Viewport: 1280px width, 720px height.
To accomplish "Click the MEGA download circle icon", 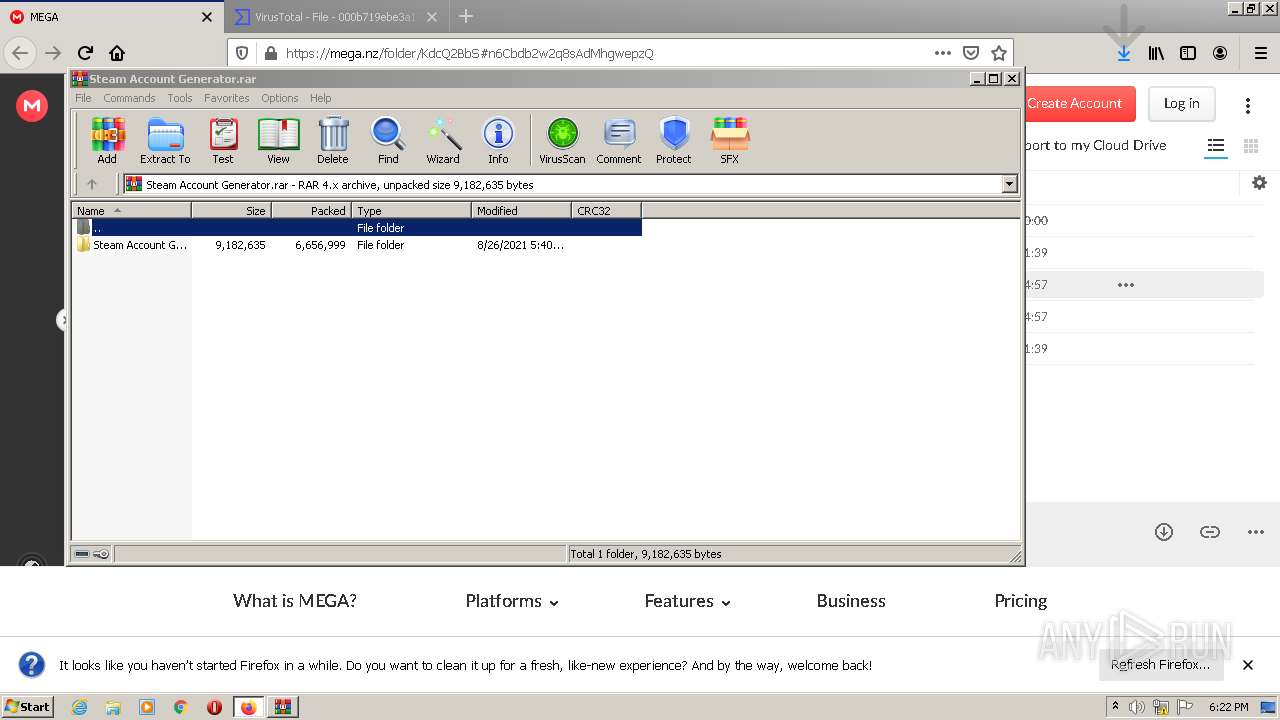I will 1163,532.
